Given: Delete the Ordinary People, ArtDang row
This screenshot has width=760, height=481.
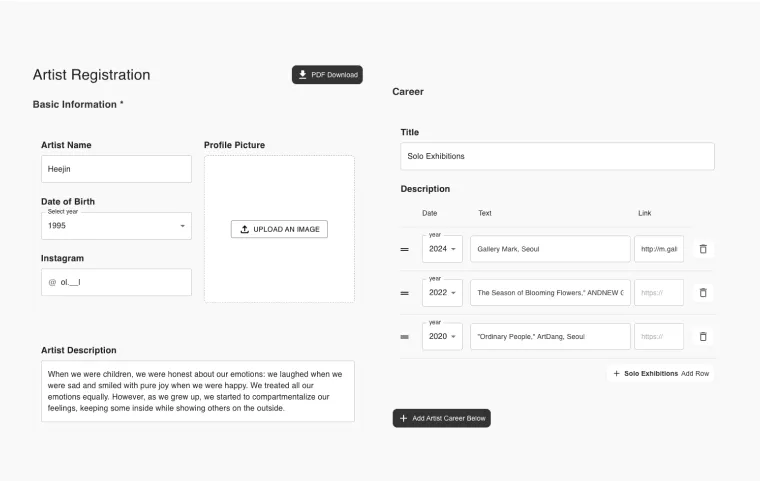Looking at the screenshot, I should click(x=703, y=337).
